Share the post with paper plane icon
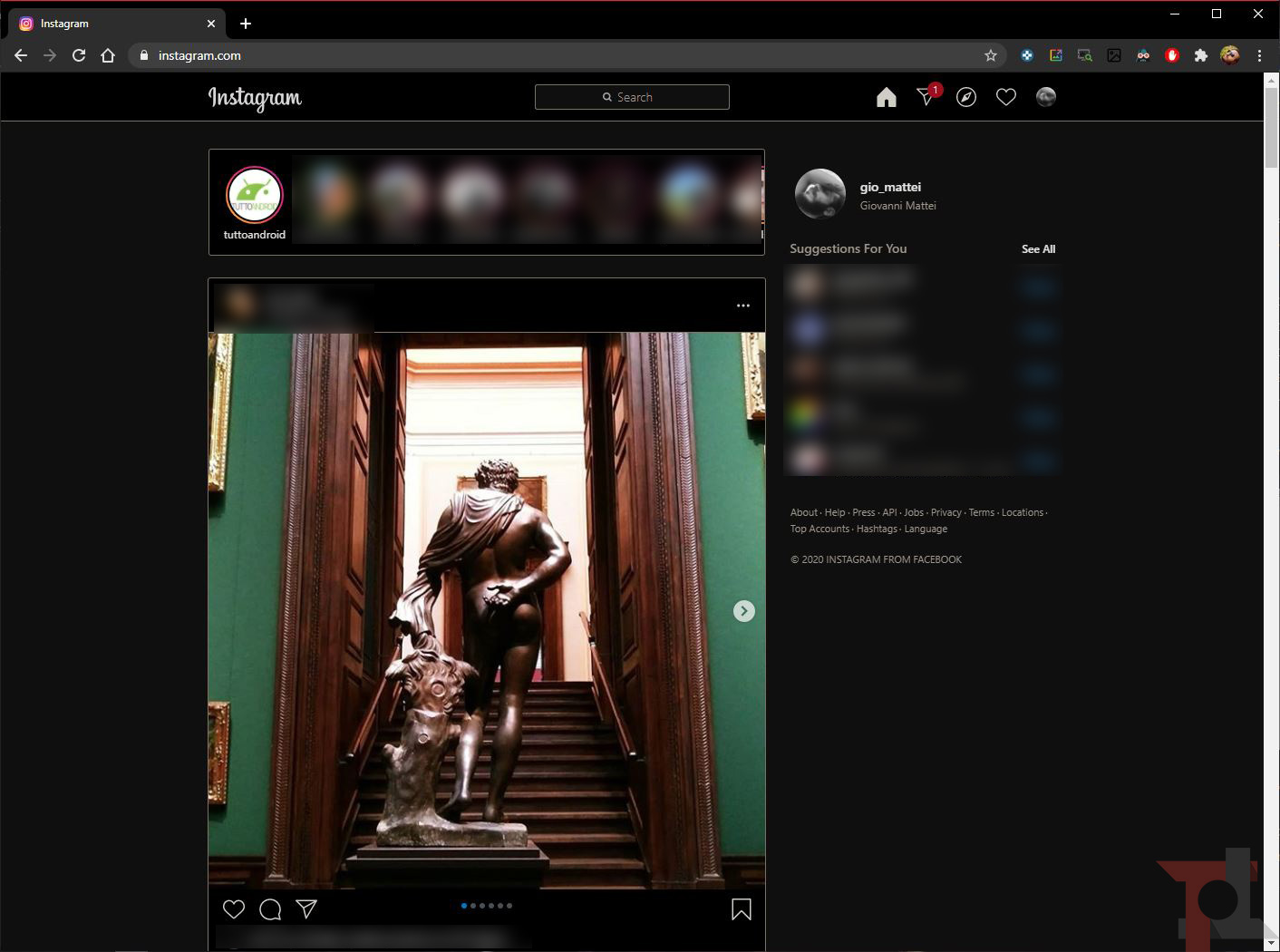Screen dimensions: 1280x952 pyautogui.click(x=306, y=909)
